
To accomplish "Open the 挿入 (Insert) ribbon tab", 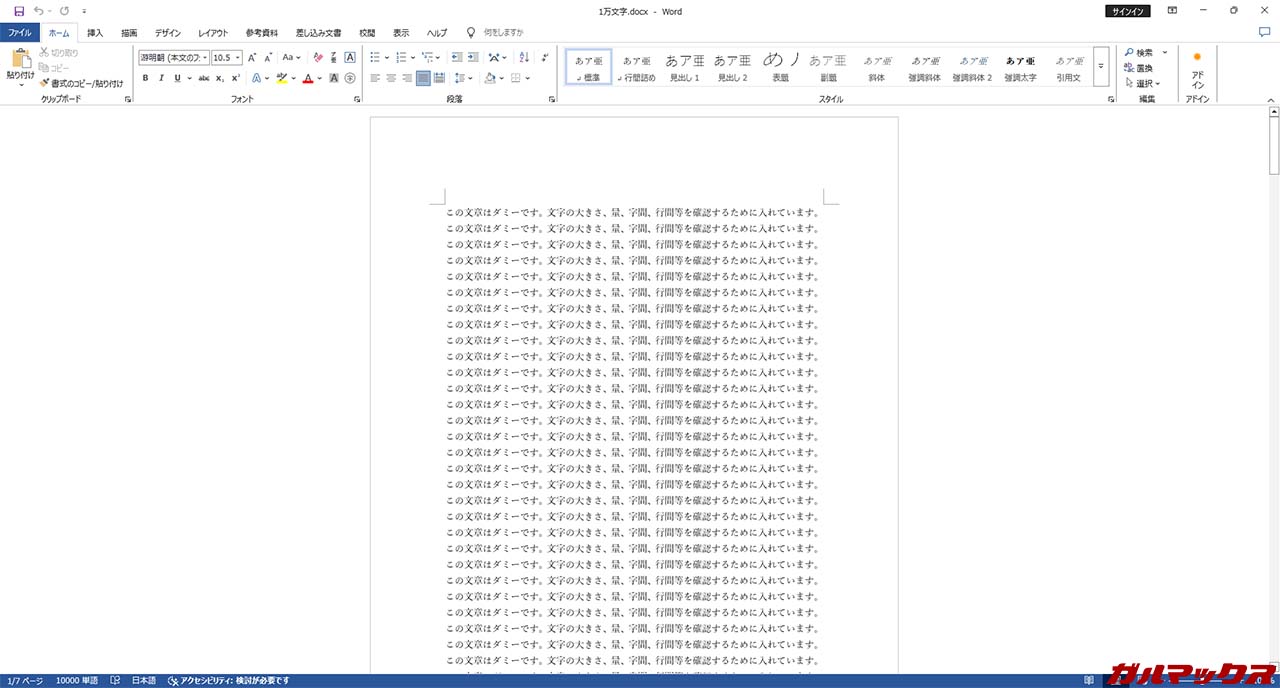I will 95,33.
